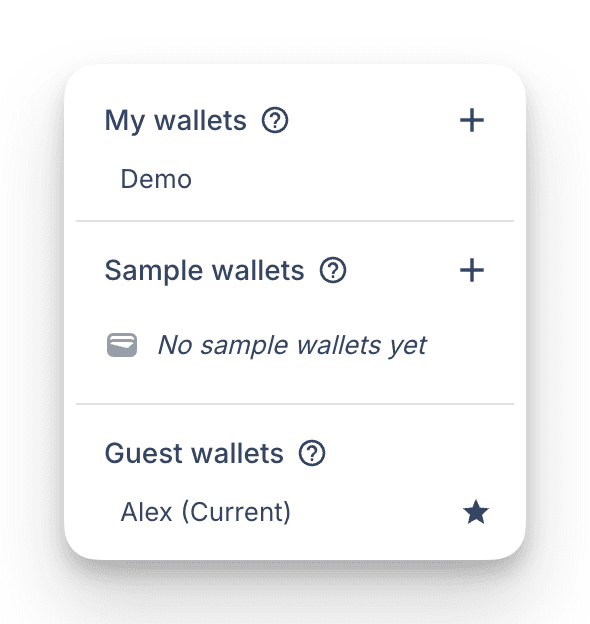Viewport: 590px width, 624px height.
Task: Click the Guest wallets section heading
Action: click(x=194, y=453)
